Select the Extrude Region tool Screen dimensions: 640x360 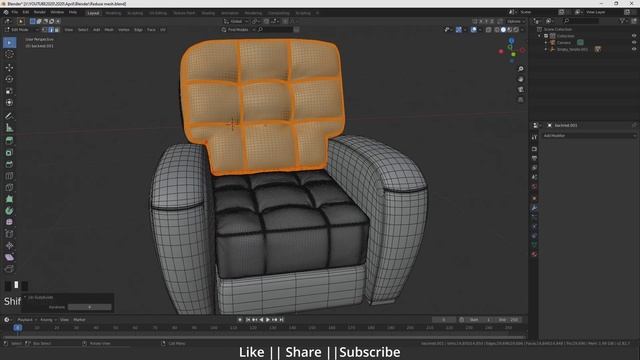click(9, 141)
